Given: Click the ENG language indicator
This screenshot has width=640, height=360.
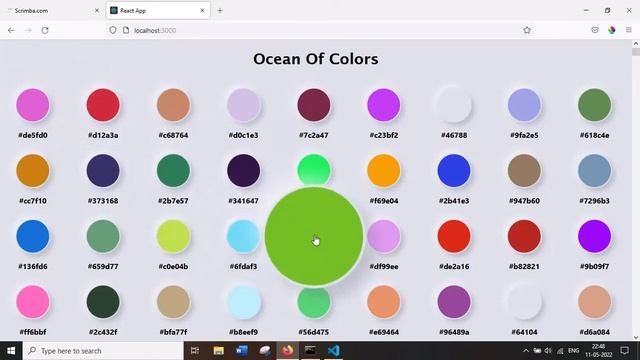Looking at the screenshot, I should (573, 351).
